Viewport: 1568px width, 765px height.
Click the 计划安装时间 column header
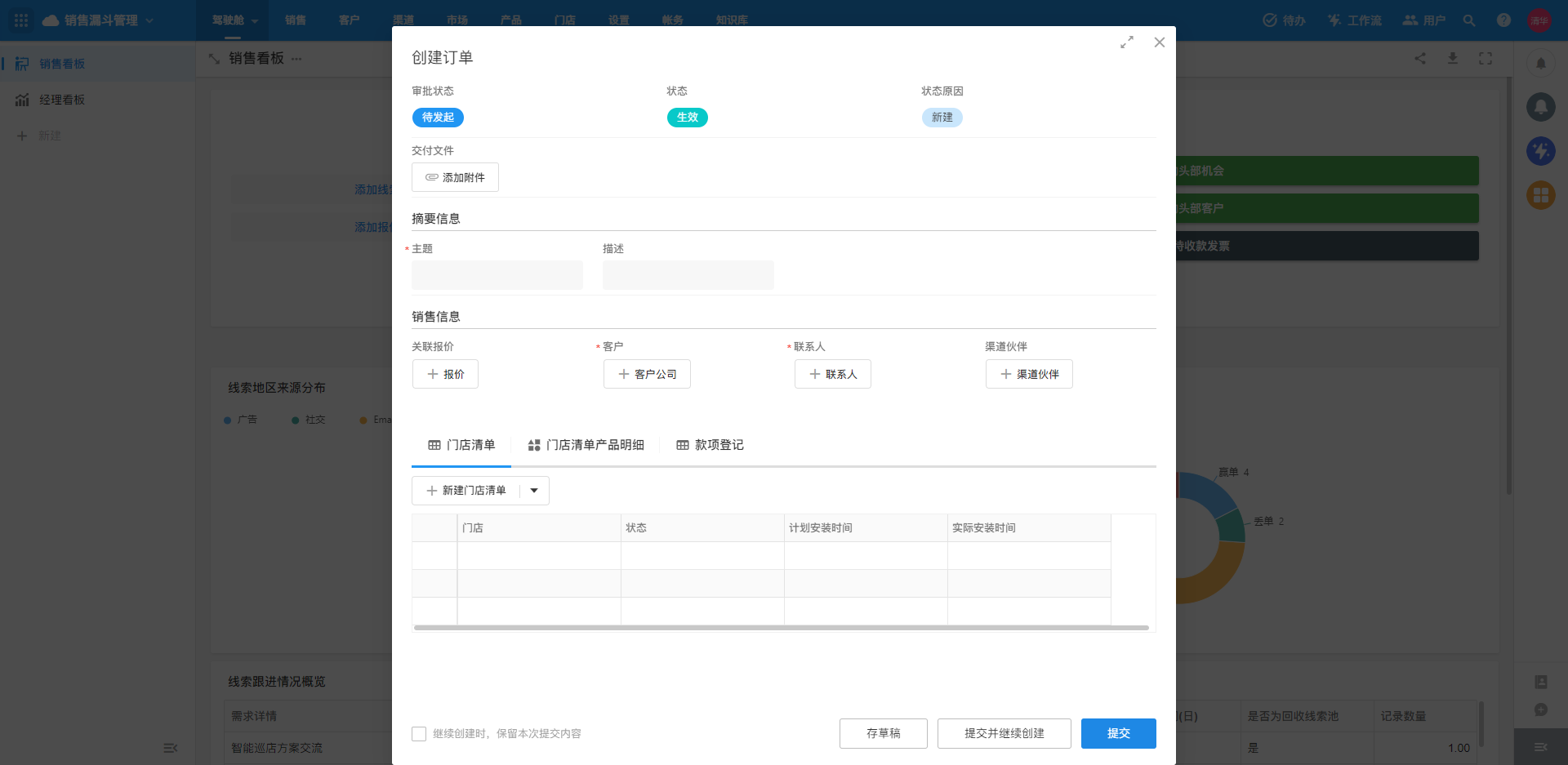(866, 528)
